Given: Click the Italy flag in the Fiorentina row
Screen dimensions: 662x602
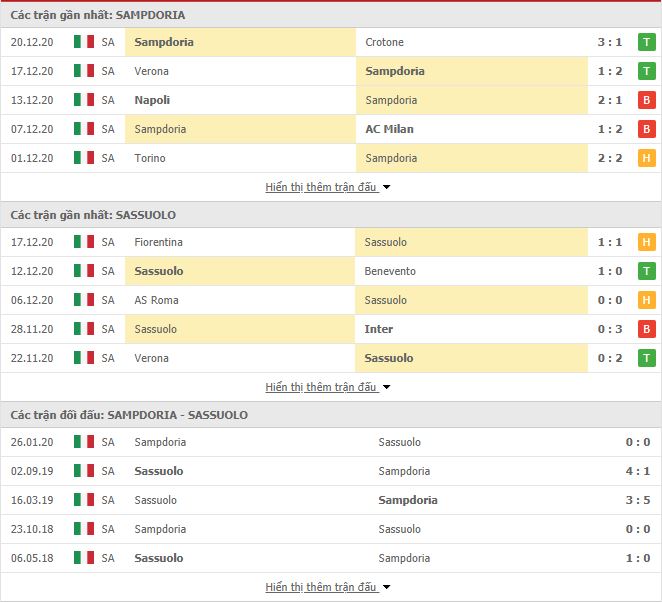Looking at the screenshot, I should tap(84, 242).
